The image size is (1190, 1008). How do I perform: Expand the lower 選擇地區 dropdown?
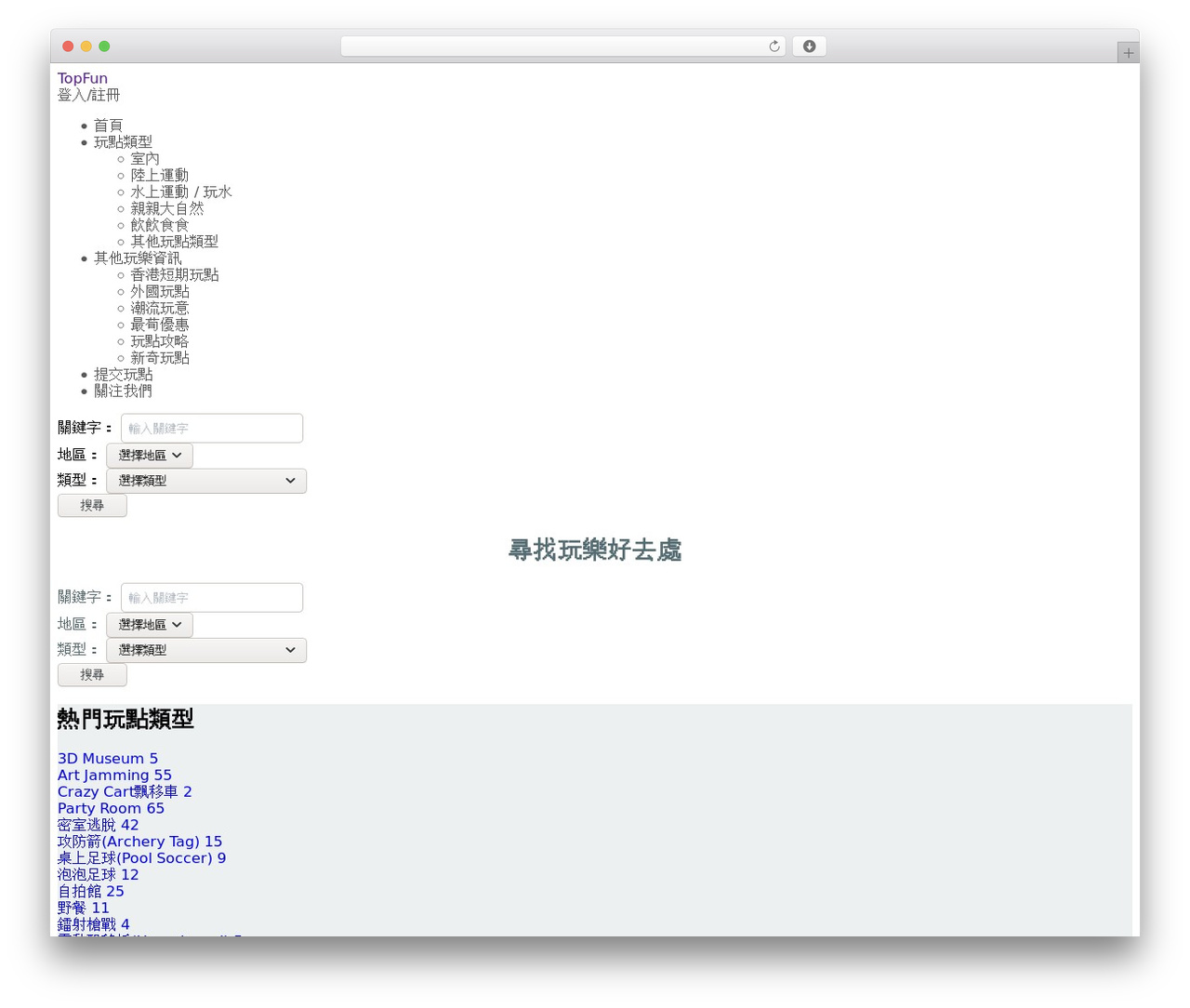coord(150,625)
